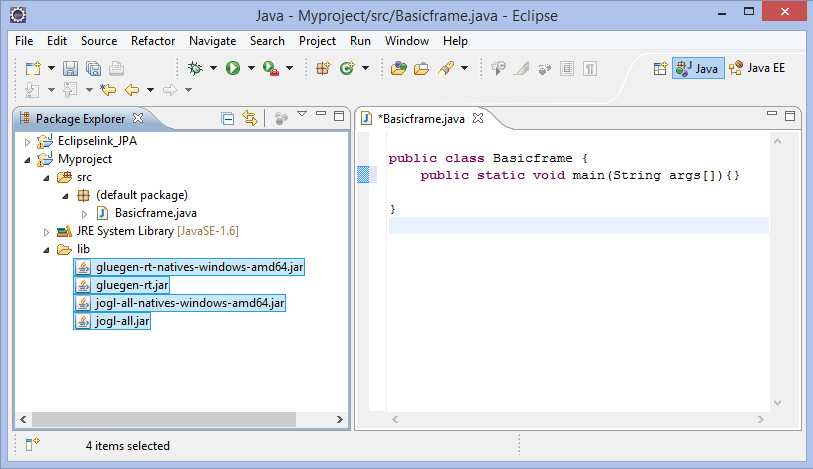The width and height of the screenshot is (813, 469).
Task: Open the Run configurations dropdown arrow
Action: pyautogui.click(x=251, y=68)
